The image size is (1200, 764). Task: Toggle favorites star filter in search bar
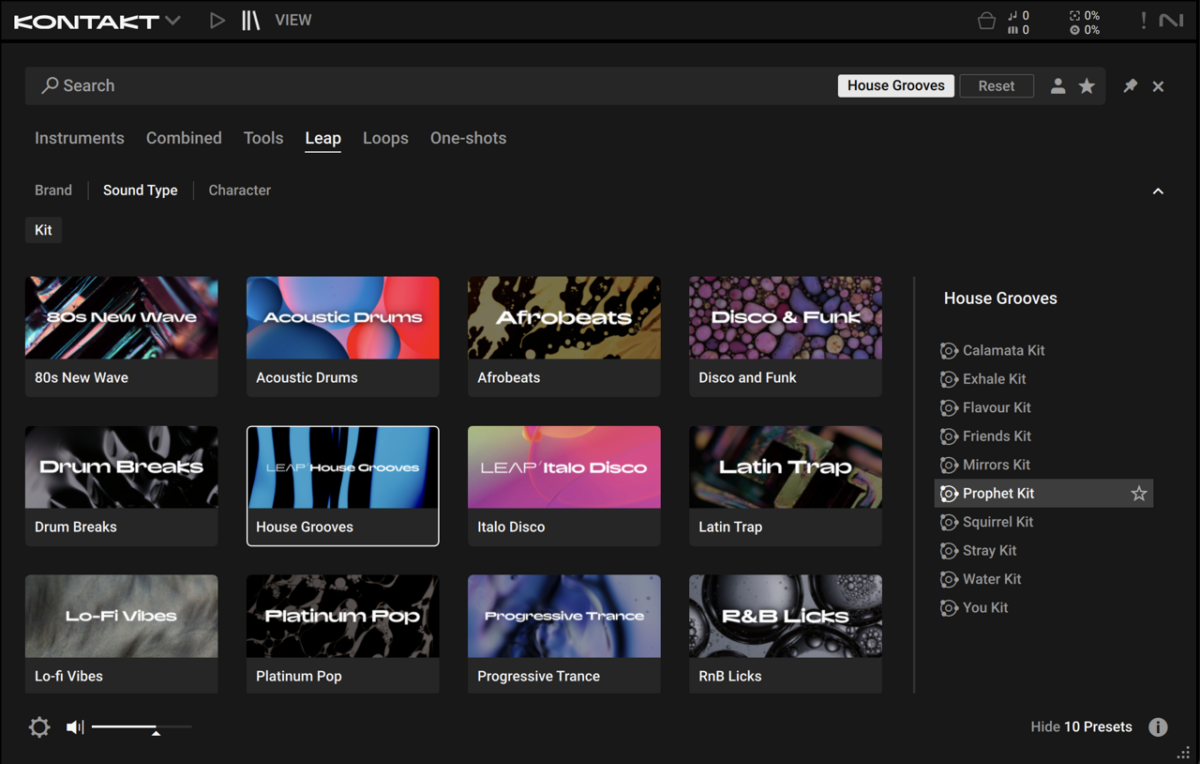pos(1086,86)
